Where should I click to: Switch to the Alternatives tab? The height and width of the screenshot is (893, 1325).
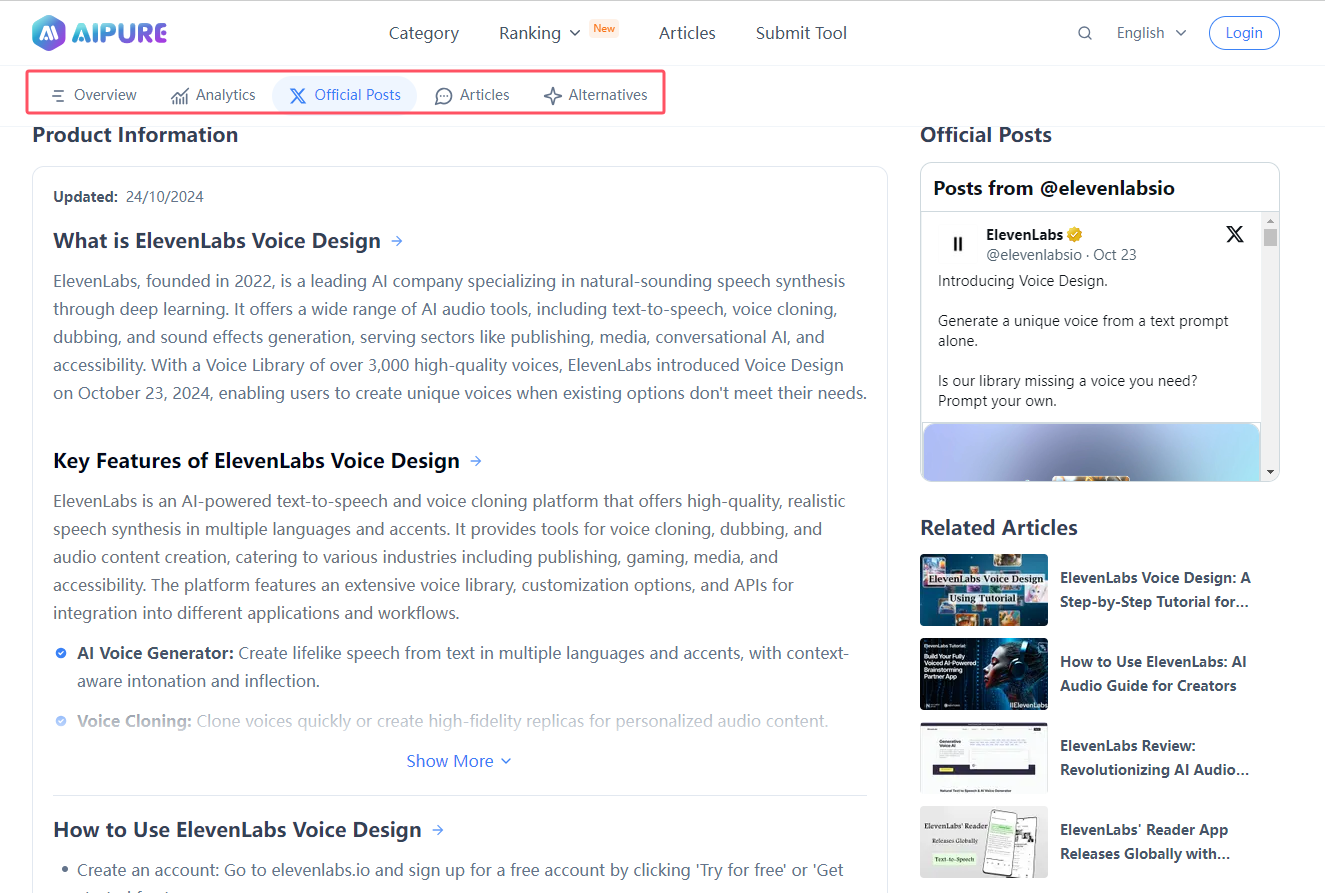[x=595, y=95]
